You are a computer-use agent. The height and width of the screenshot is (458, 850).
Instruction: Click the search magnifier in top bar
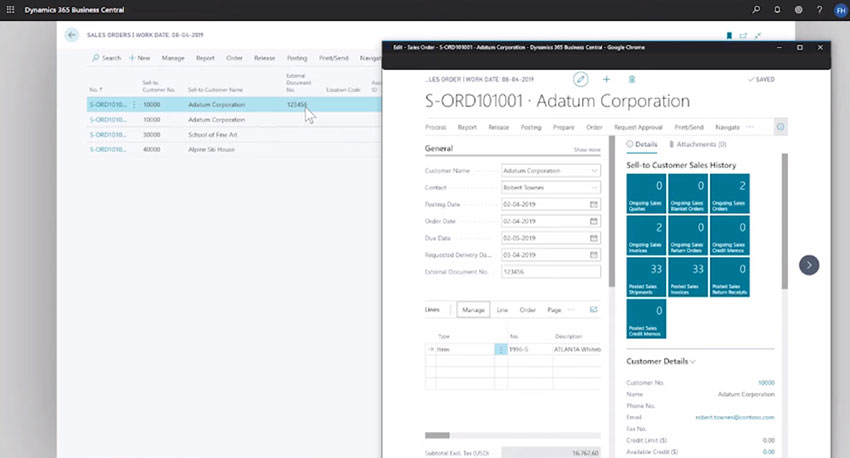tap(756, 10)
